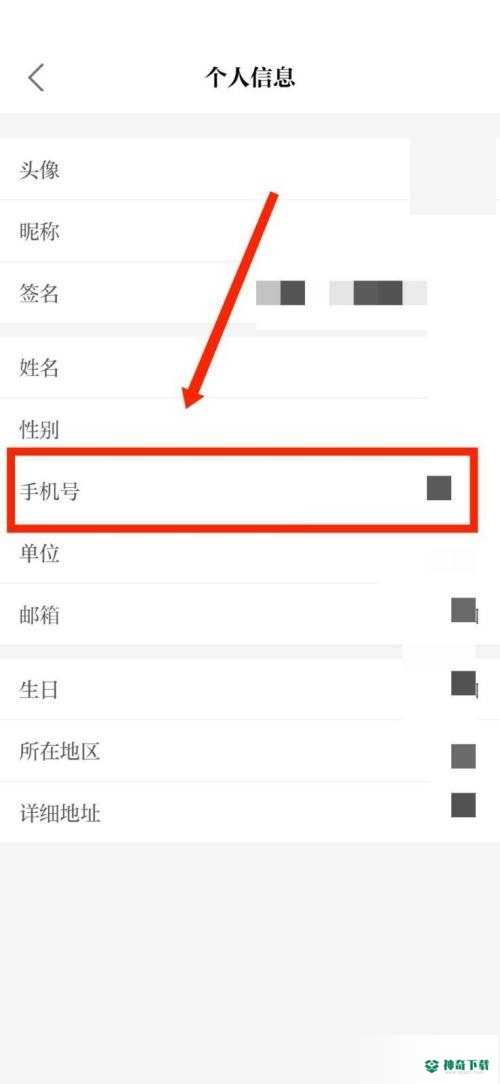Click the gray block in 生日 row
Viewport: 500px width, 1084px height.
463,683
